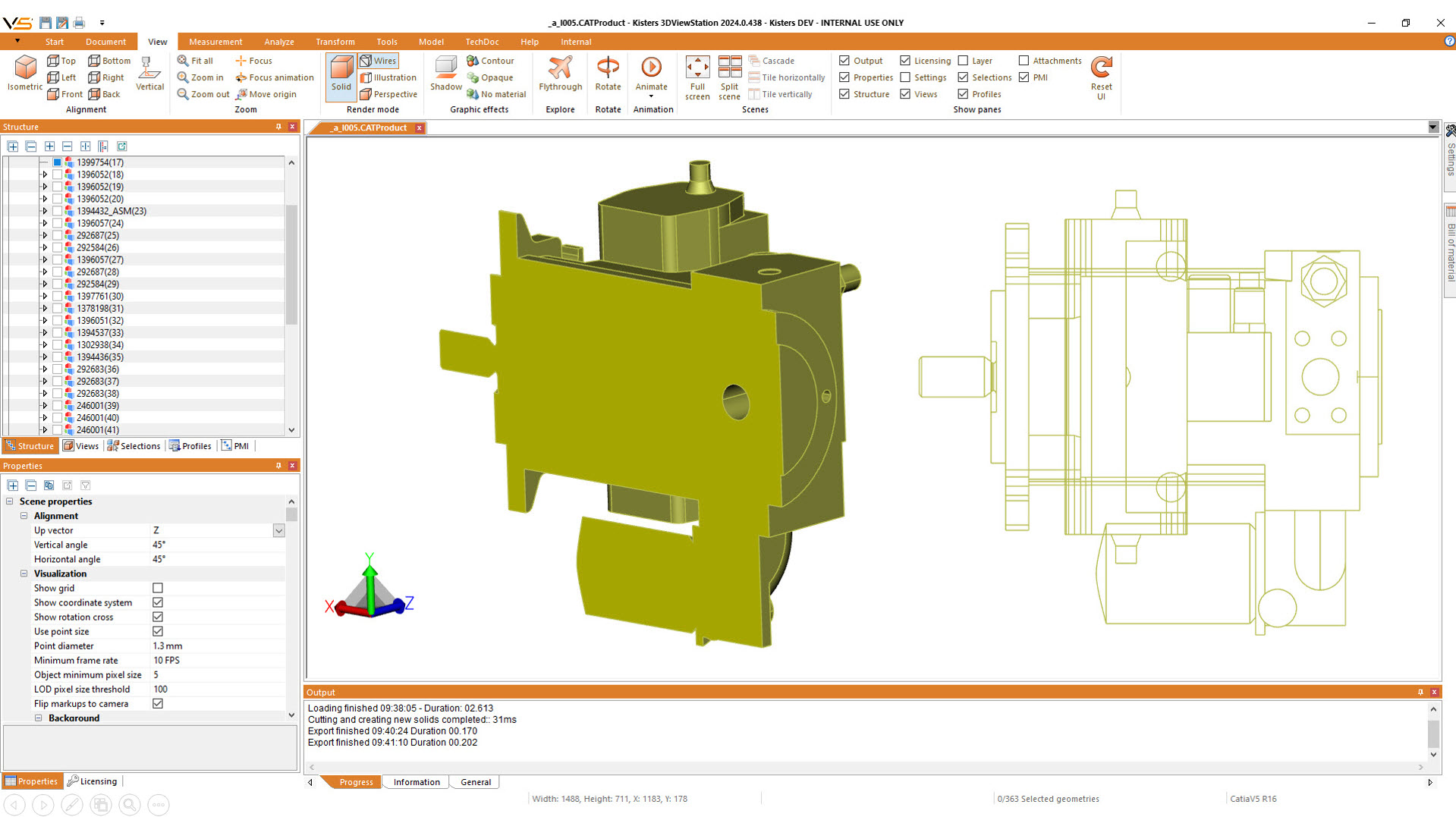Close the _a_l005.CATProduct document tab
This screenshot has height=817, width=1456.
click(x=419, y=128)
